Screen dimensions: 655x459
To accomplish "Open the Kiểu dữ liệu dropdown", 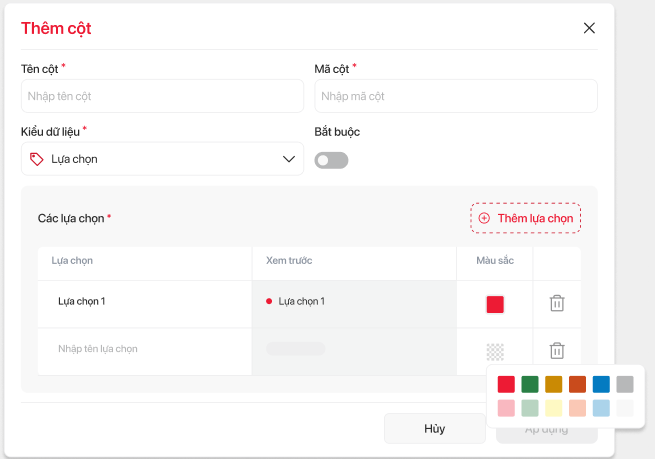I will point(162,159).
